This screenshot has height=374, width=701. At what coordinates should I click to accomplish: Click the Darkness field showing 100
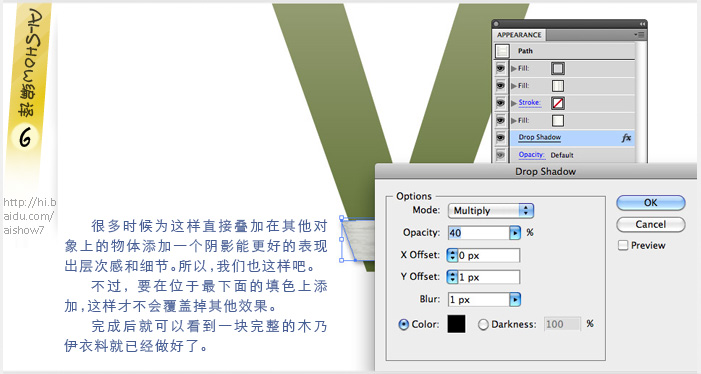(562, 324)
